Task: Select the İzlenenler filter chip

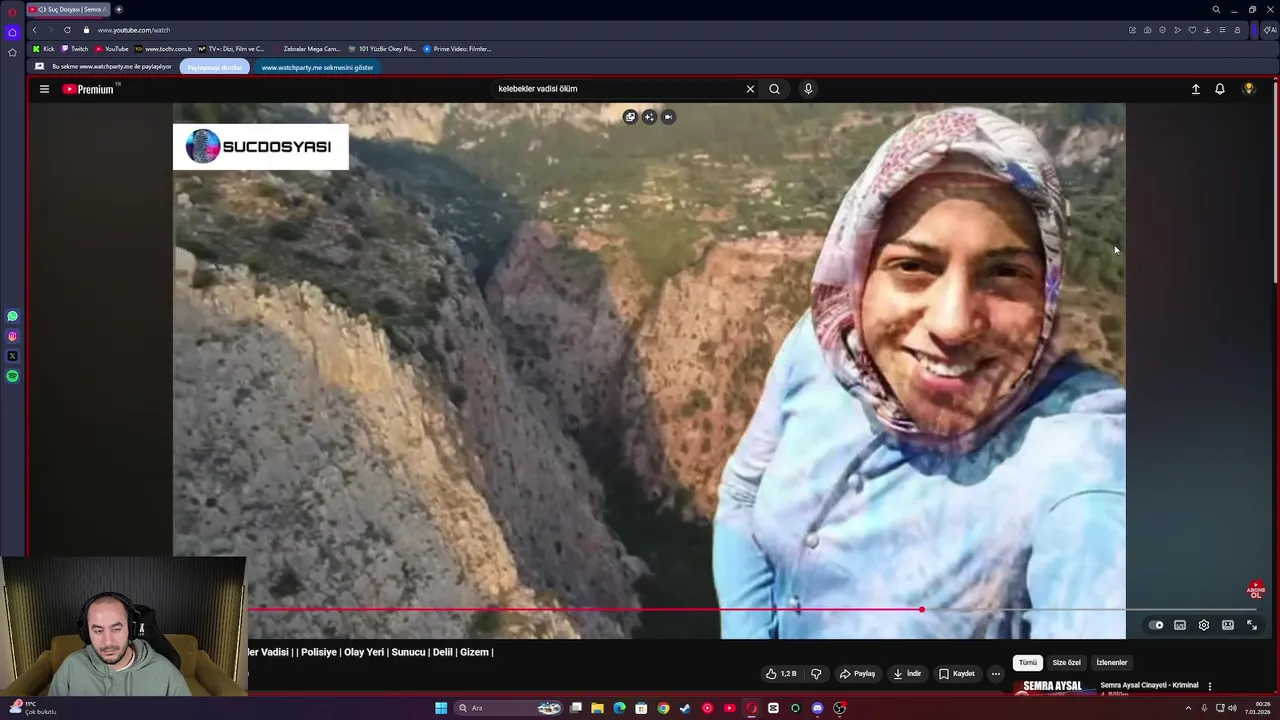Action: [1112, 662]
